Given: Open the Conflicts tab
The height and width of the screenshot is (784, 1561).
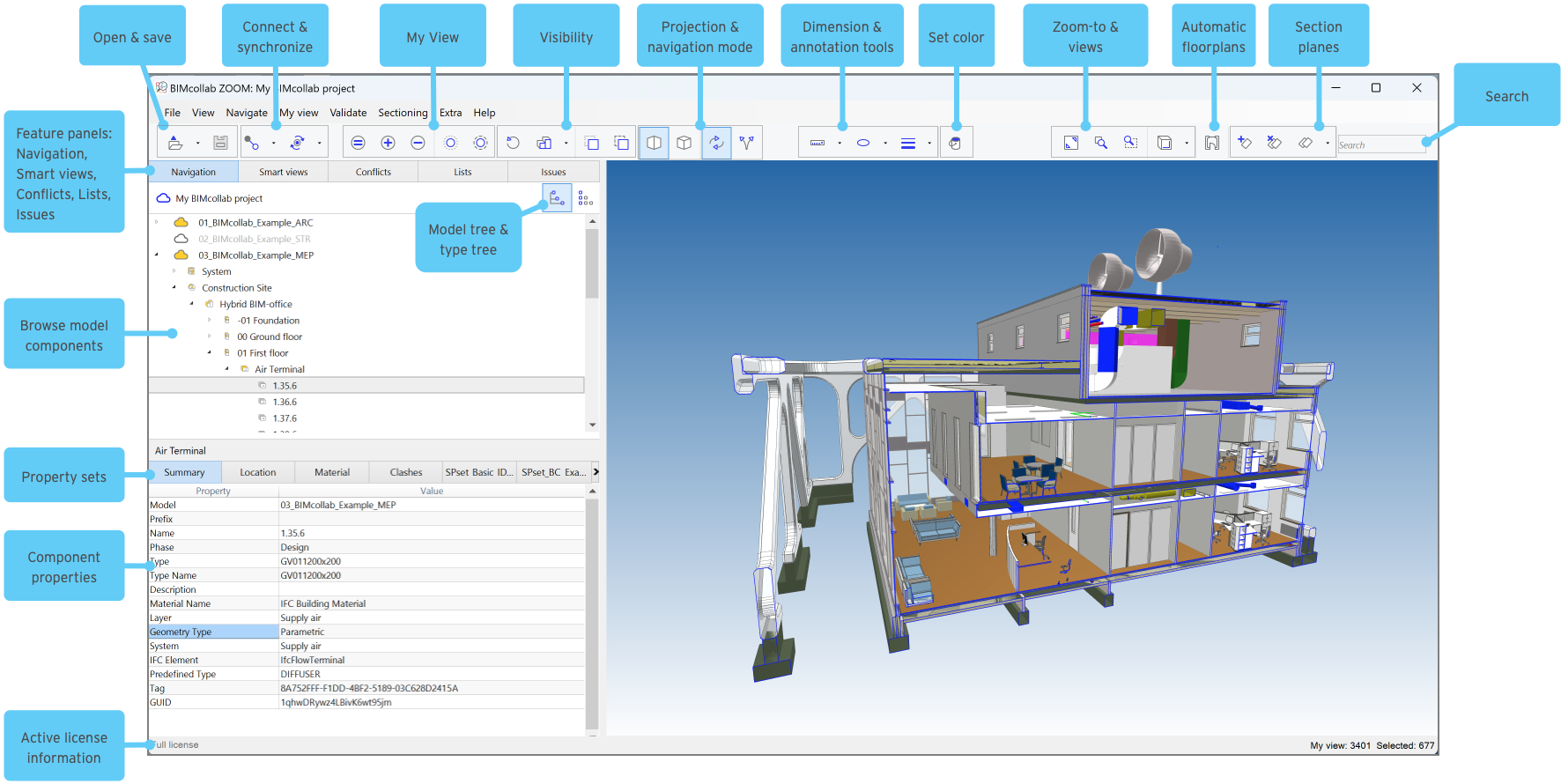Looking at the screenshot, I should tap(374, 172).
